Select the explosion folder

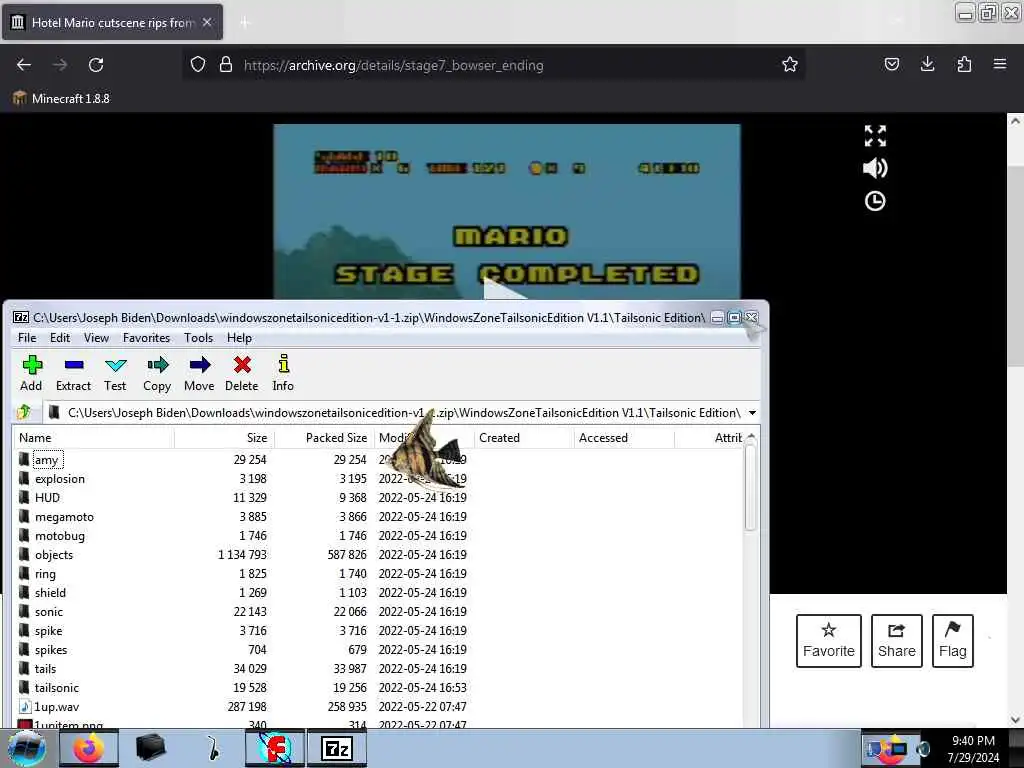click(59, 479)
